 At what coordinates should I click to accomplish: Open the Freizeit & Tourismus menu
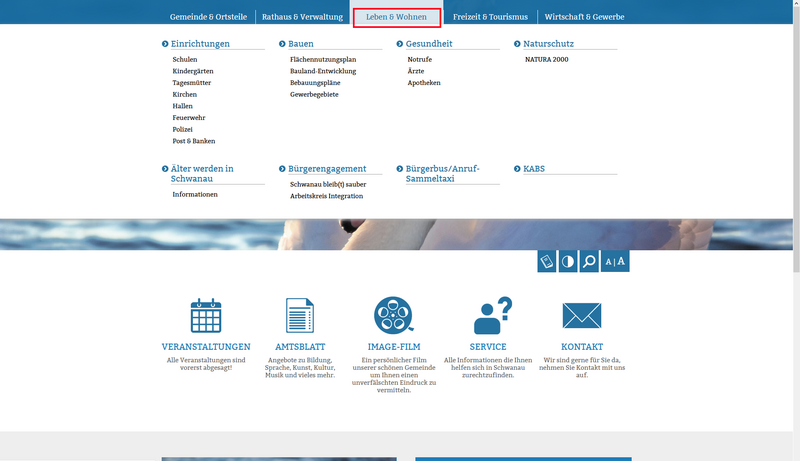pos(490,17)
